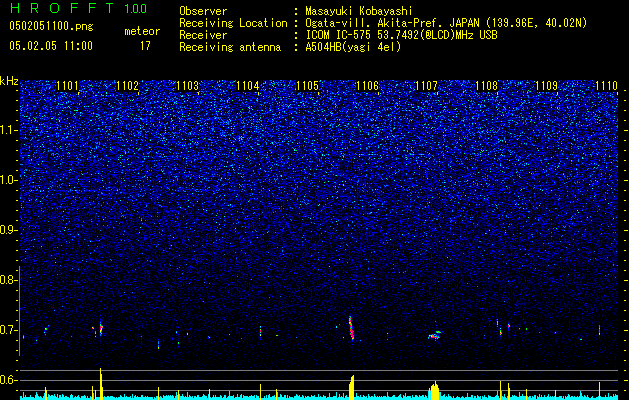Click the 1101 time marker
The image size is (629, 400).
pos(67,86)
